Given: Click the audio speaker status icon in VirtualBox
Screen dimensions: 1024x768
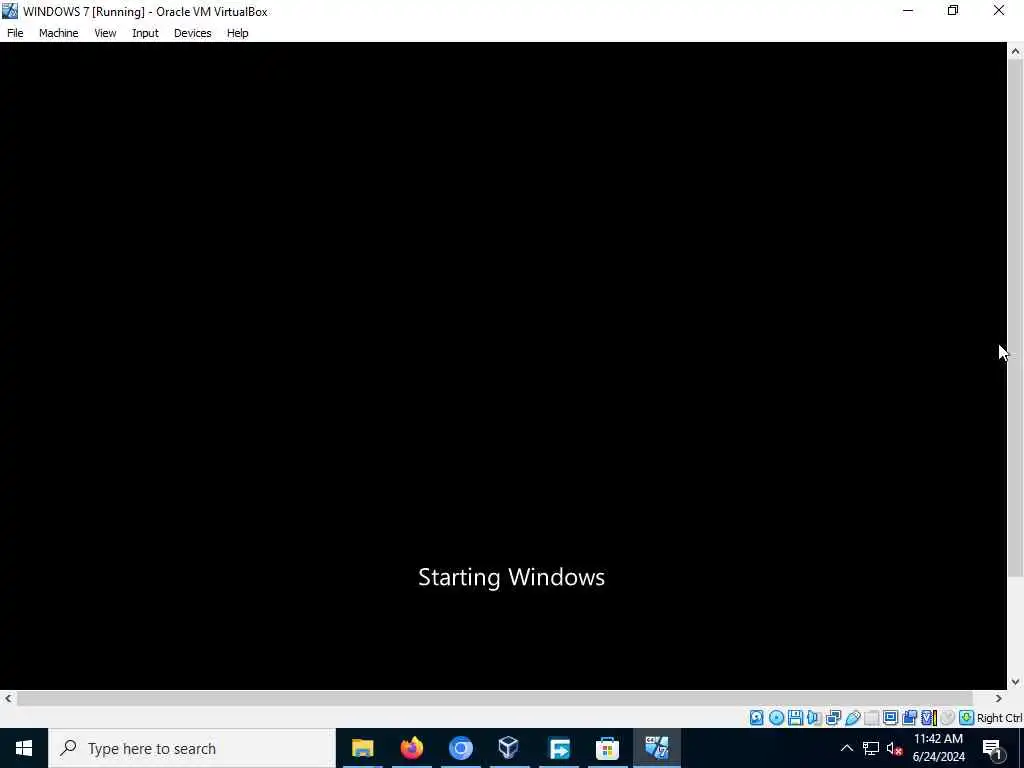Looking at the screenshot, I should 814,718.
